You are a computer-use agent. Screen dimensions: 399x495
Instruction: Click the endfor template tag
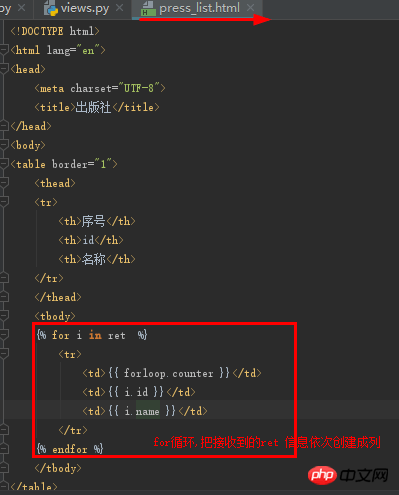pos(70,449)
